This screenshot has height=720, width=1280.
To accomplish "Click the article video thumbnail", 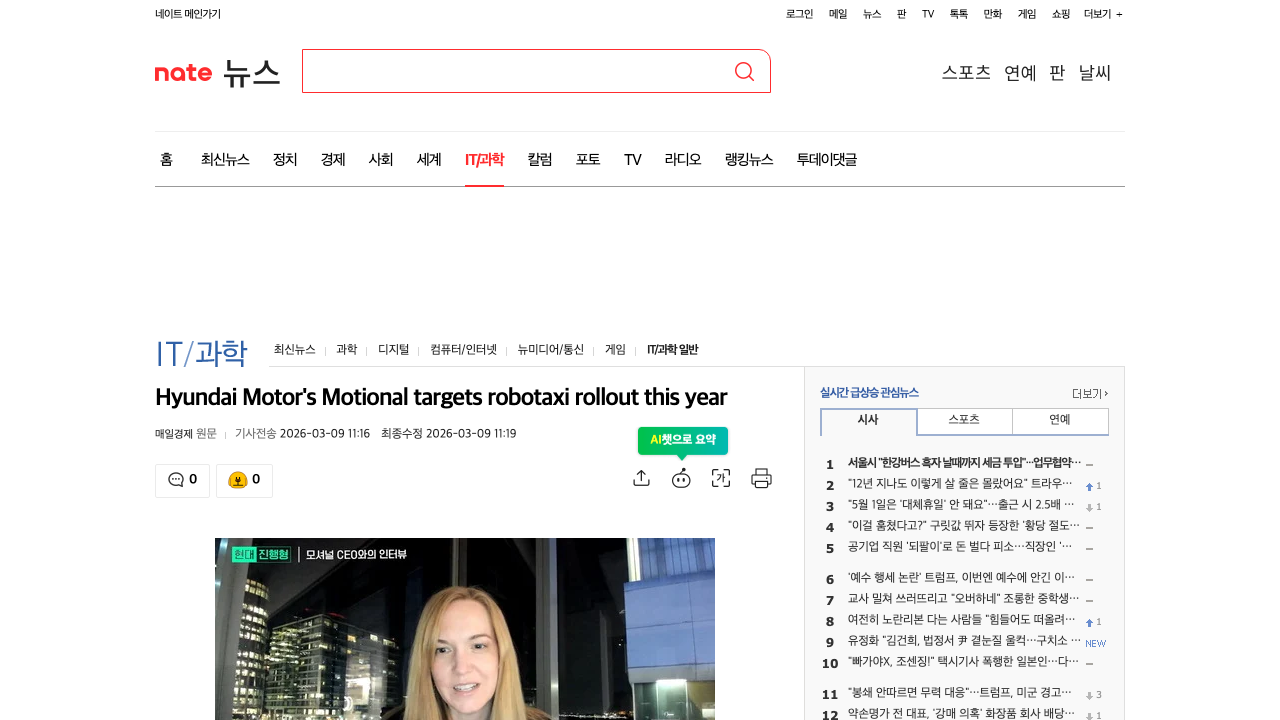I will tap(465, 629).
